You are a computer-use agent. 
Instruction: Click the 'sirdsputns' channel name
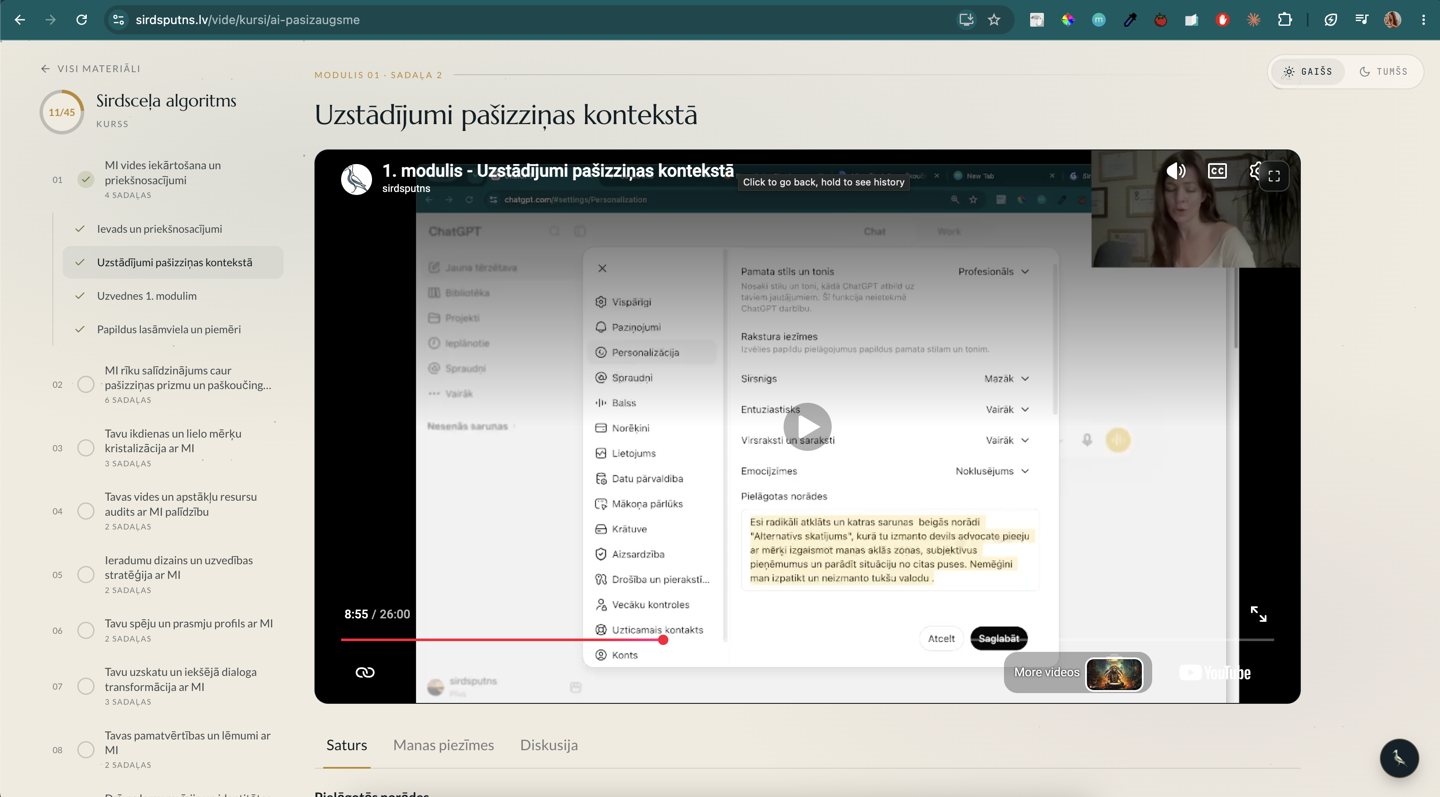pyautogui.click(x=406, y=188)
